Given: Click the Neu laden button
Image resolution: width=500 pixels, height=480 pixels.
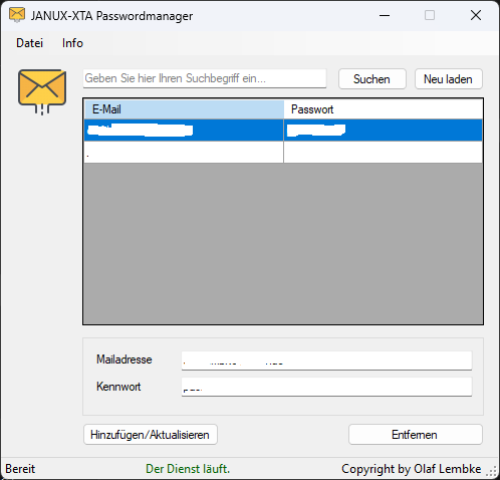Looking at the screenshot, I should (x=448, y=79).
